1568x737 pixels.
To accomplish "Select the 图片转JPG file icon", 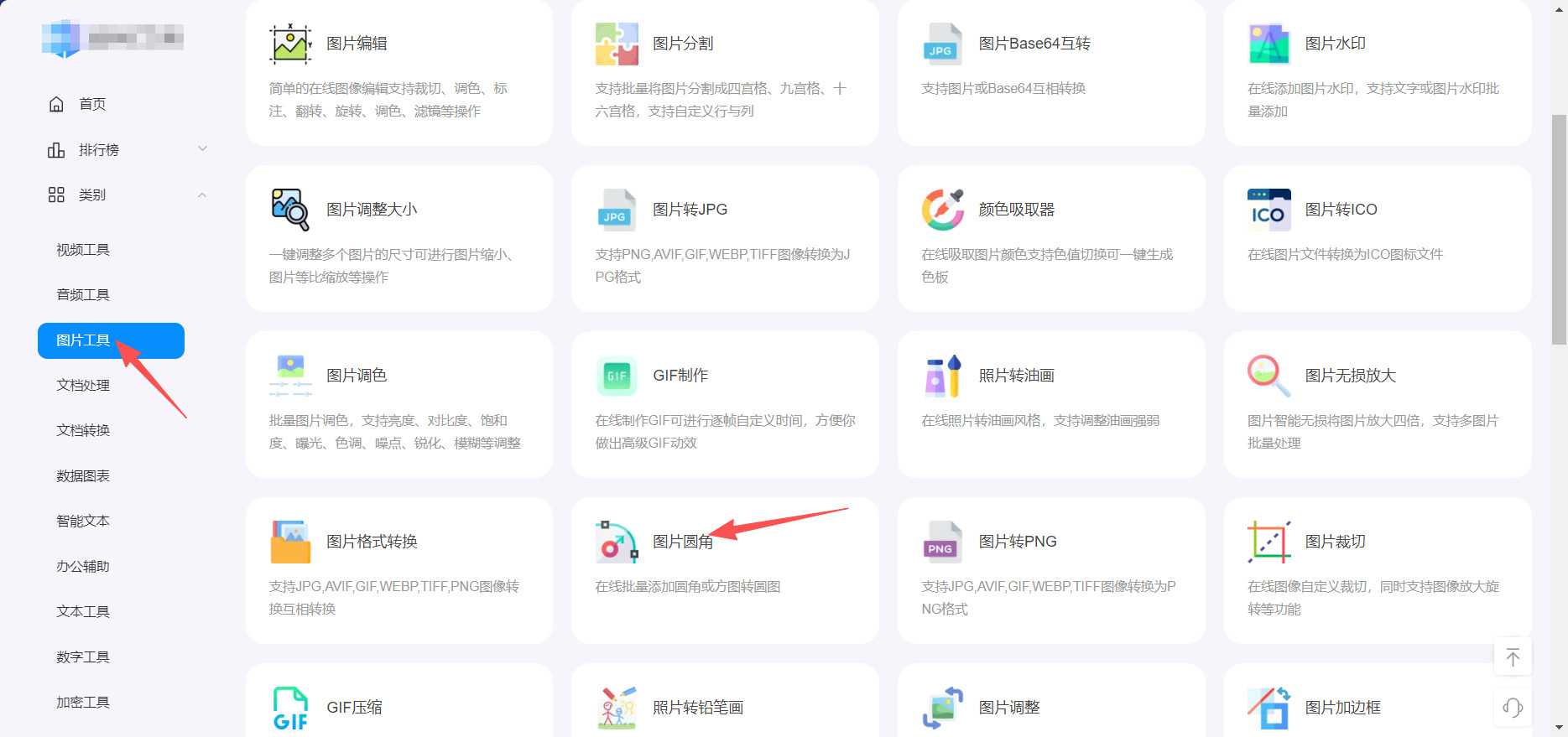I will (617, 210).
